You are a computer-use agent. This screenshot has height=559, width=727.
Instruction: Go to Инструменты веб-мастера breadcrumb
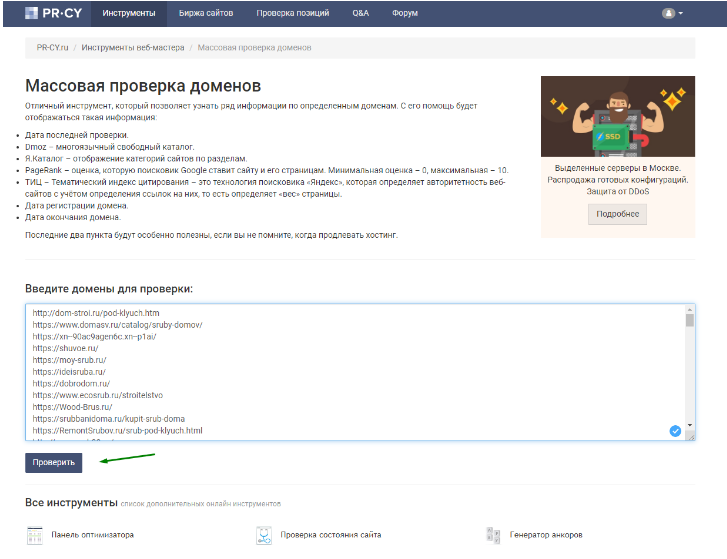tap(133, 47)
